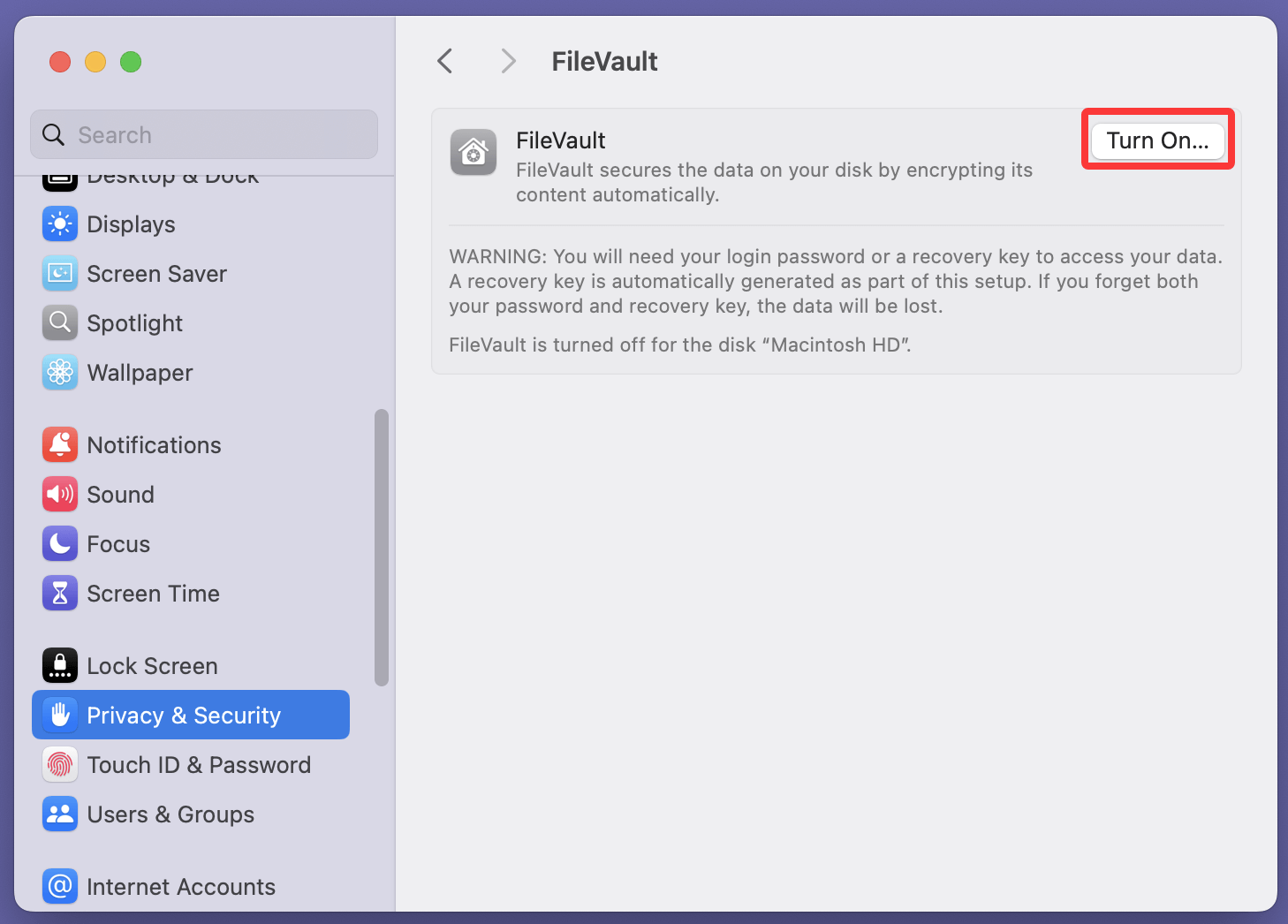Open Users & Groups icon
The width and height of the screenshot is (1288, 924).
click(60, 814)
